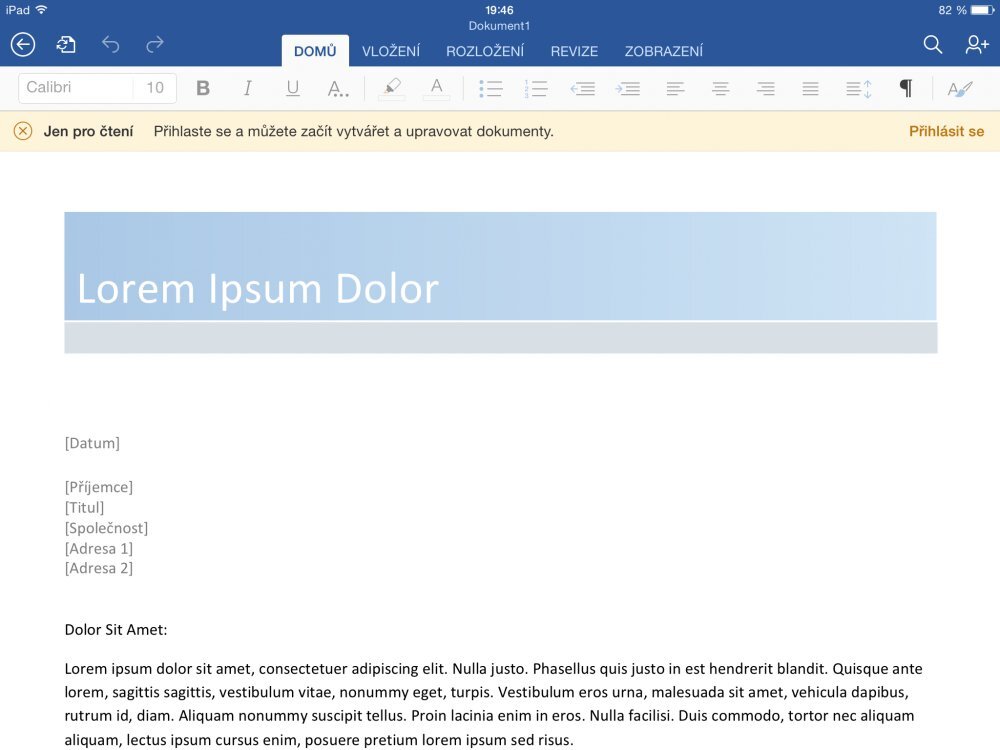1000x750 pixels.
Task: Select the search icon
Action: click(932, 45)
